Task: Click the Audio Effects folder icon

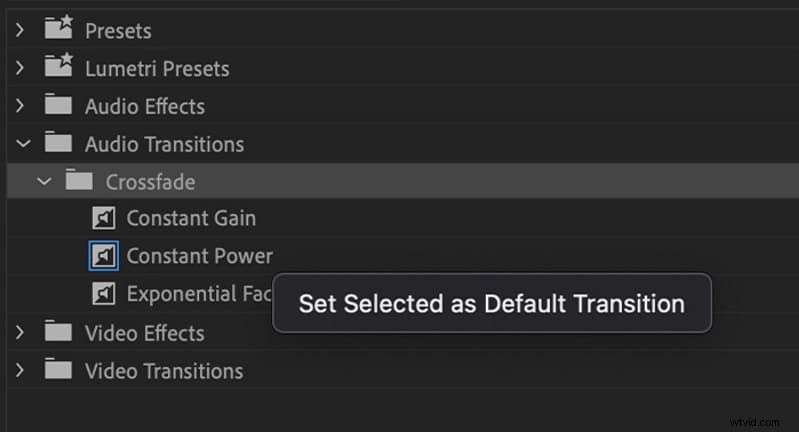Action: coord(60,106)
